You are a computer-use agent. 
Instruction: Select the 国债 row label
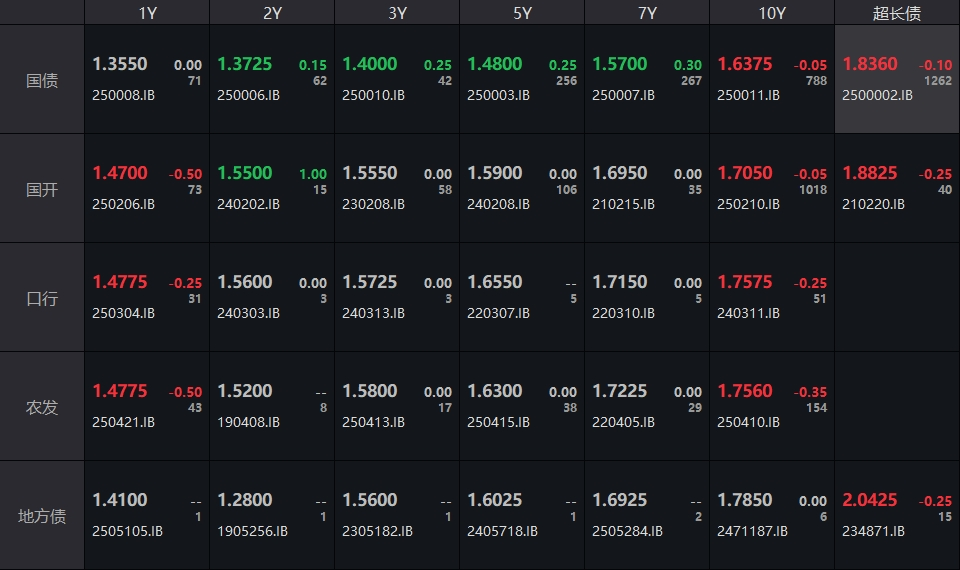pyautogui.click(x=42, y=80)
